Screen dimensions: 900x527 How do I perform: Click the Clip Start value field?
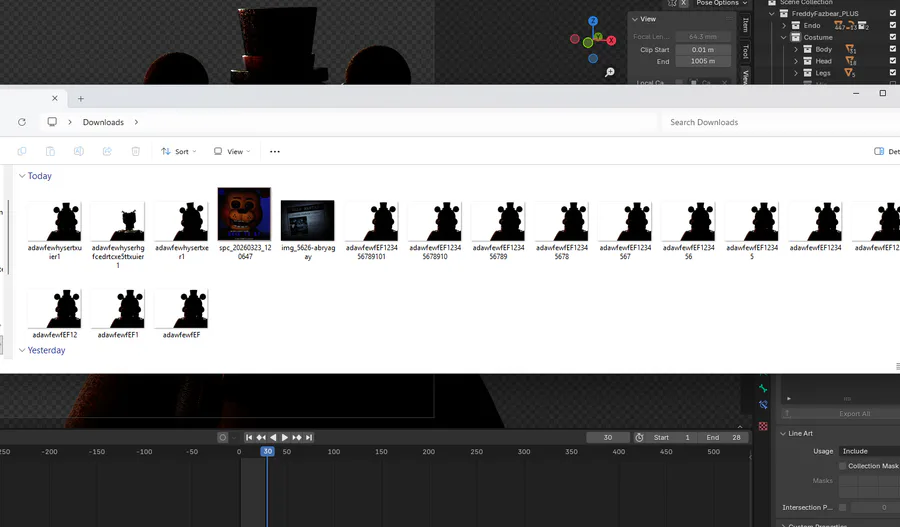point(703,50)
